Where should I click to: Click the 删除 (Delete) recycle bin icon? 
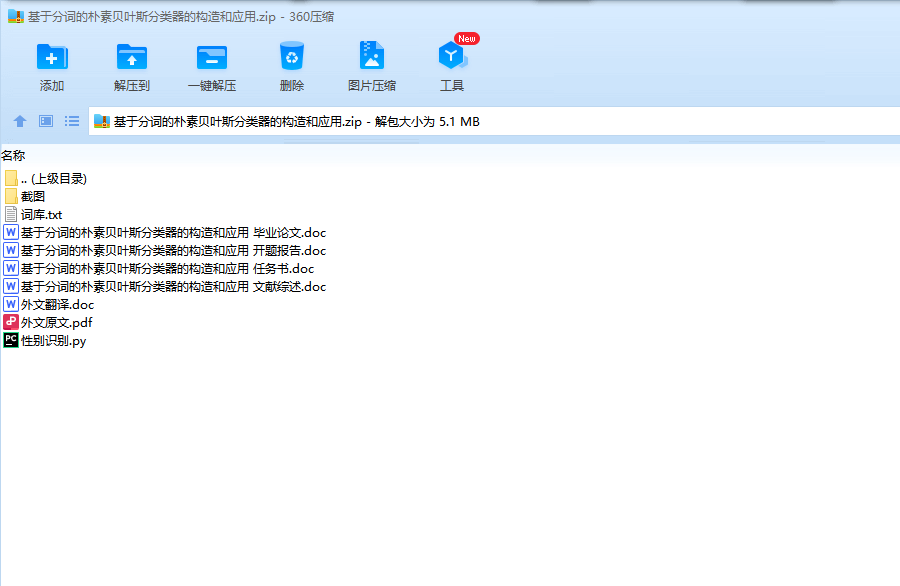coord(292,56)
